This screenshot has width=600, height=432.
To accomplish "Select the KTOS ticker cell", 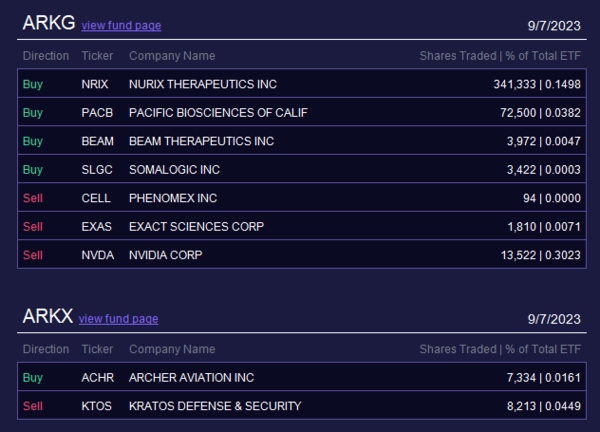I will coord(96,406).
